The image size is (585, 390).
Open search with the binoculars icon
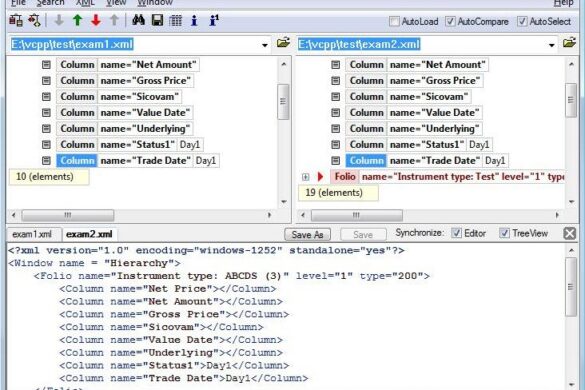coord(138,20)
